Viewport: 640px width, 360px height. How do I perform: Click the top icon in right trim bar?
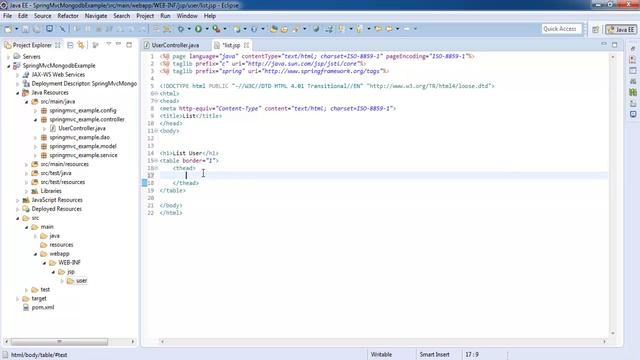click(633, 49)
